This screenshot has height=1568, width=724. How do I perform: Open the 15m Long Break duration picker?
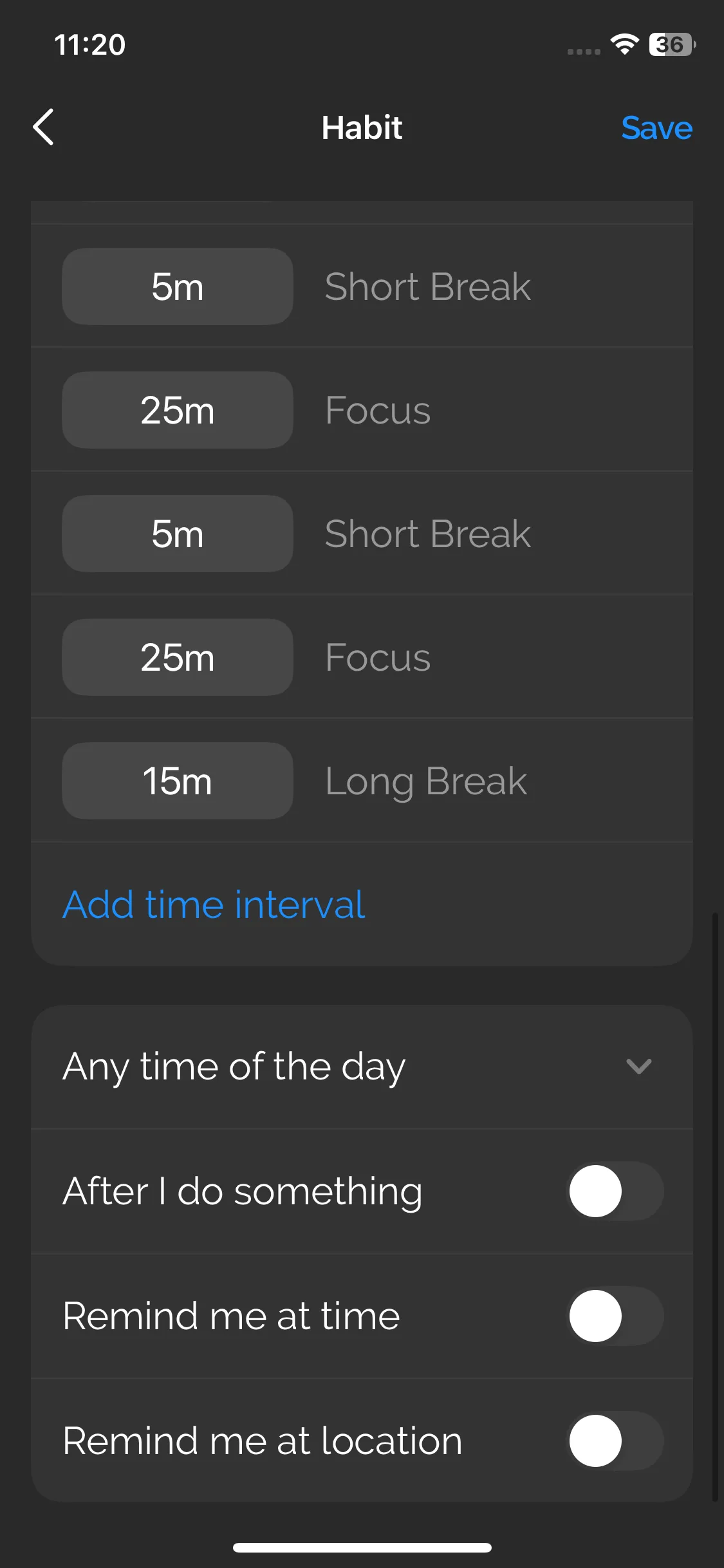(x=178, y=781)
